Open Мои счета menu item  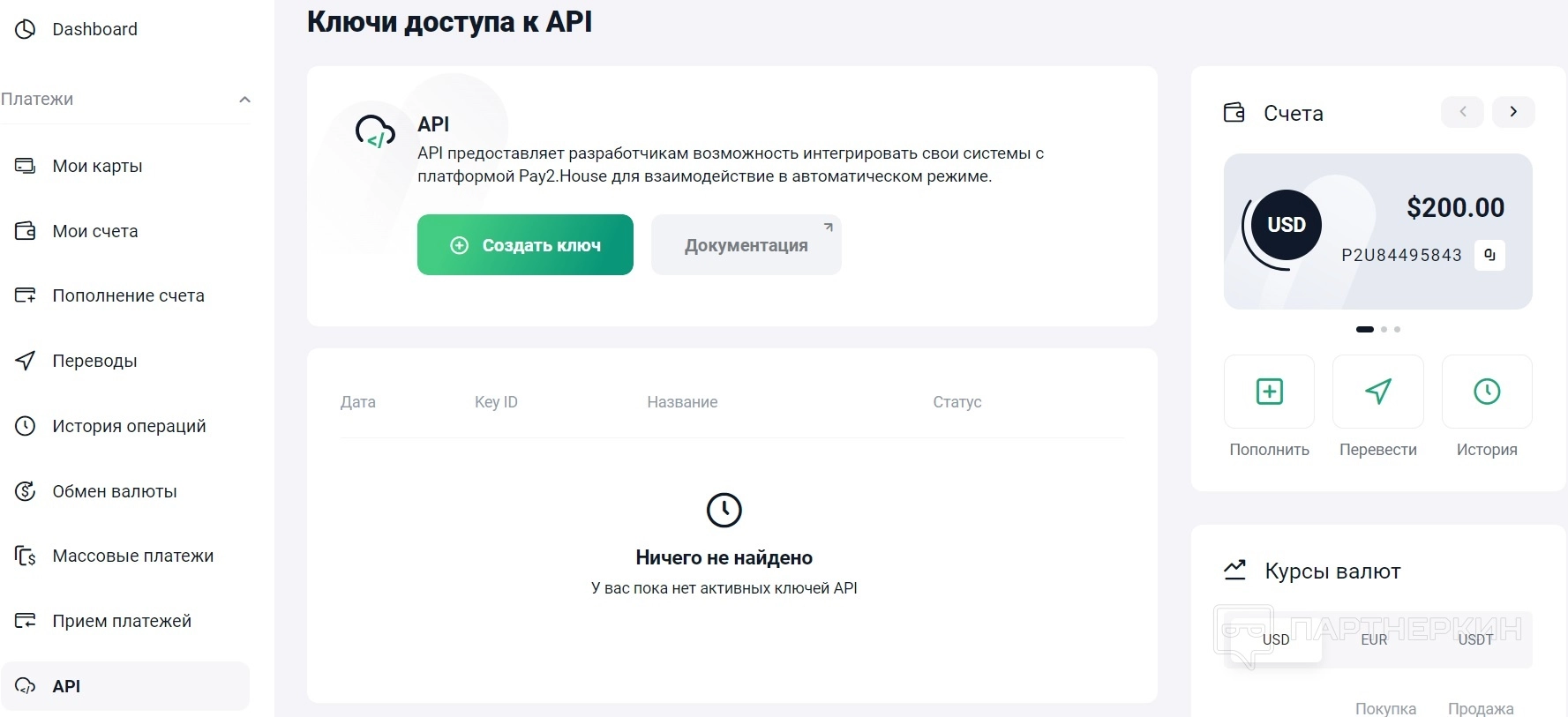point(94,231)
